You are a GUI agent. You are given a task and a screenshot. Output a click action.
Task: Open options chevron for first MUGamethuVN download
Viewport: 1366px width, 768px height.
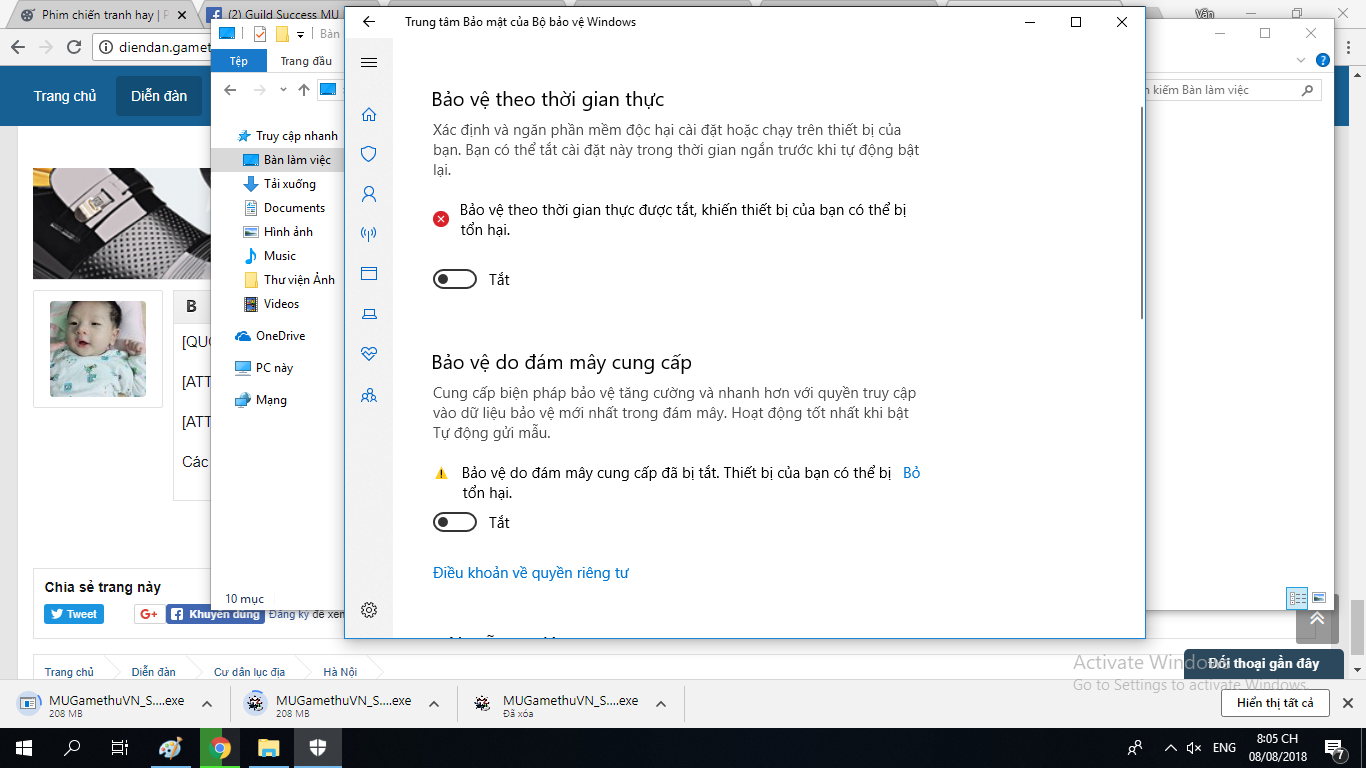(x=207, y=704)
